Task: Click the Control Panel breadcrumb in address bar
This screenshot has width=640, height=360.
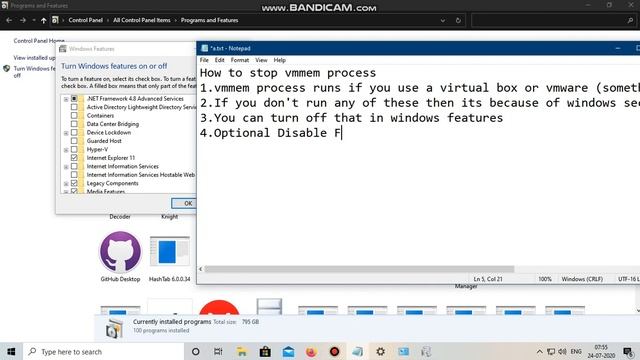Action: (85, 20)
